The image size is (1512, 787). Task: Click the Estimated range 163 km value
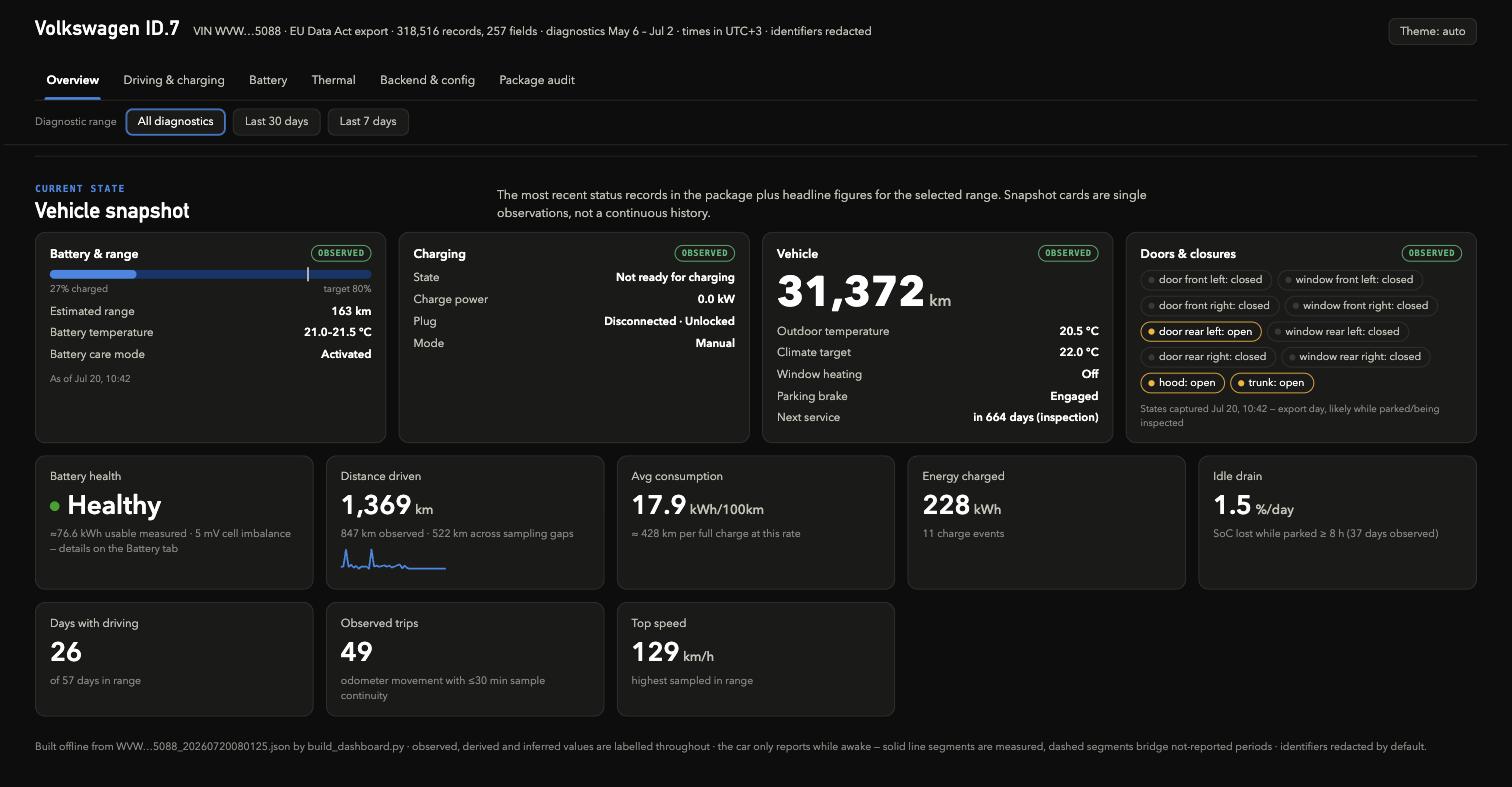point(351,311)
